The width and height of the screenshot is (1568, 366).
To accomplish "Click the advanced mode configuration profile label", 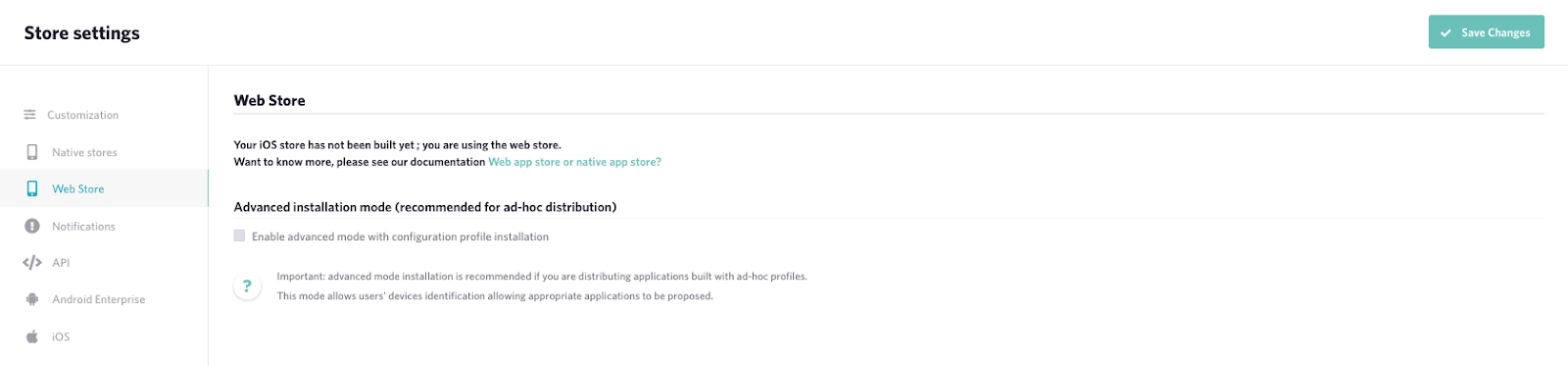I will point(400,236).
